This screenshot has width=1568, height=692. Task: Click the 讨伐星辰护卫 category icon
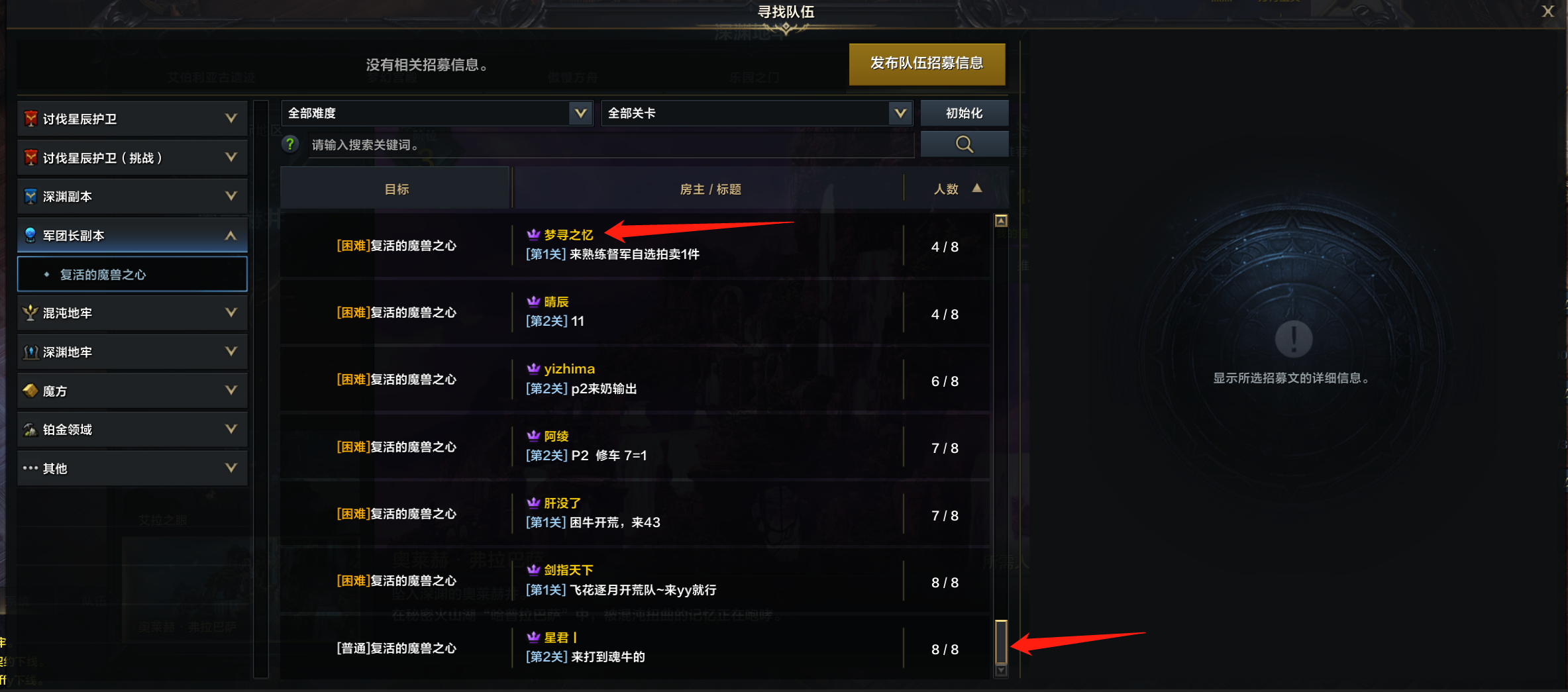(30, 119)
